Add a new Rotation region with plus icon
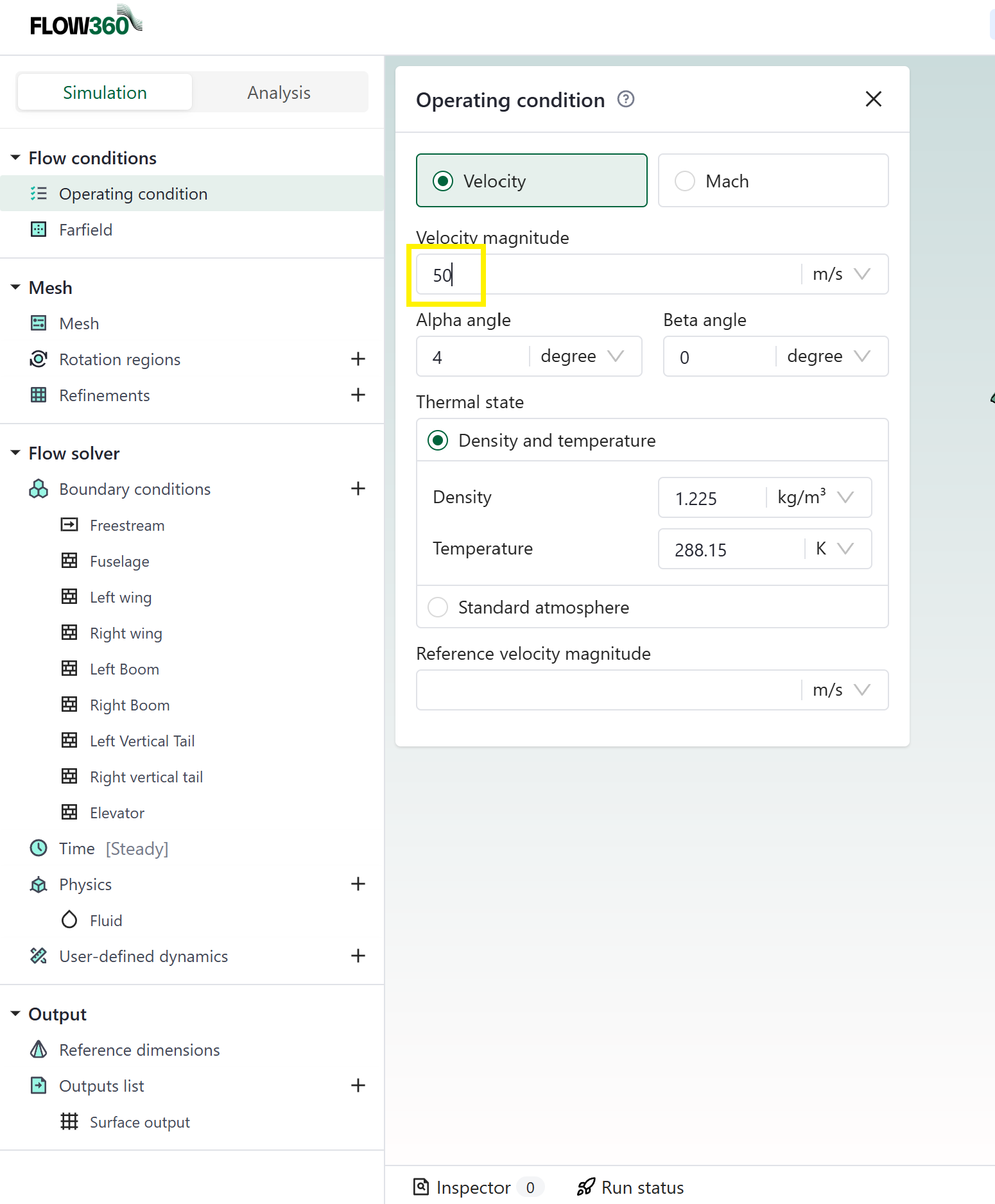Image resolution: width=995 pixels, height=1204 pixels. [x=358, y=359]
